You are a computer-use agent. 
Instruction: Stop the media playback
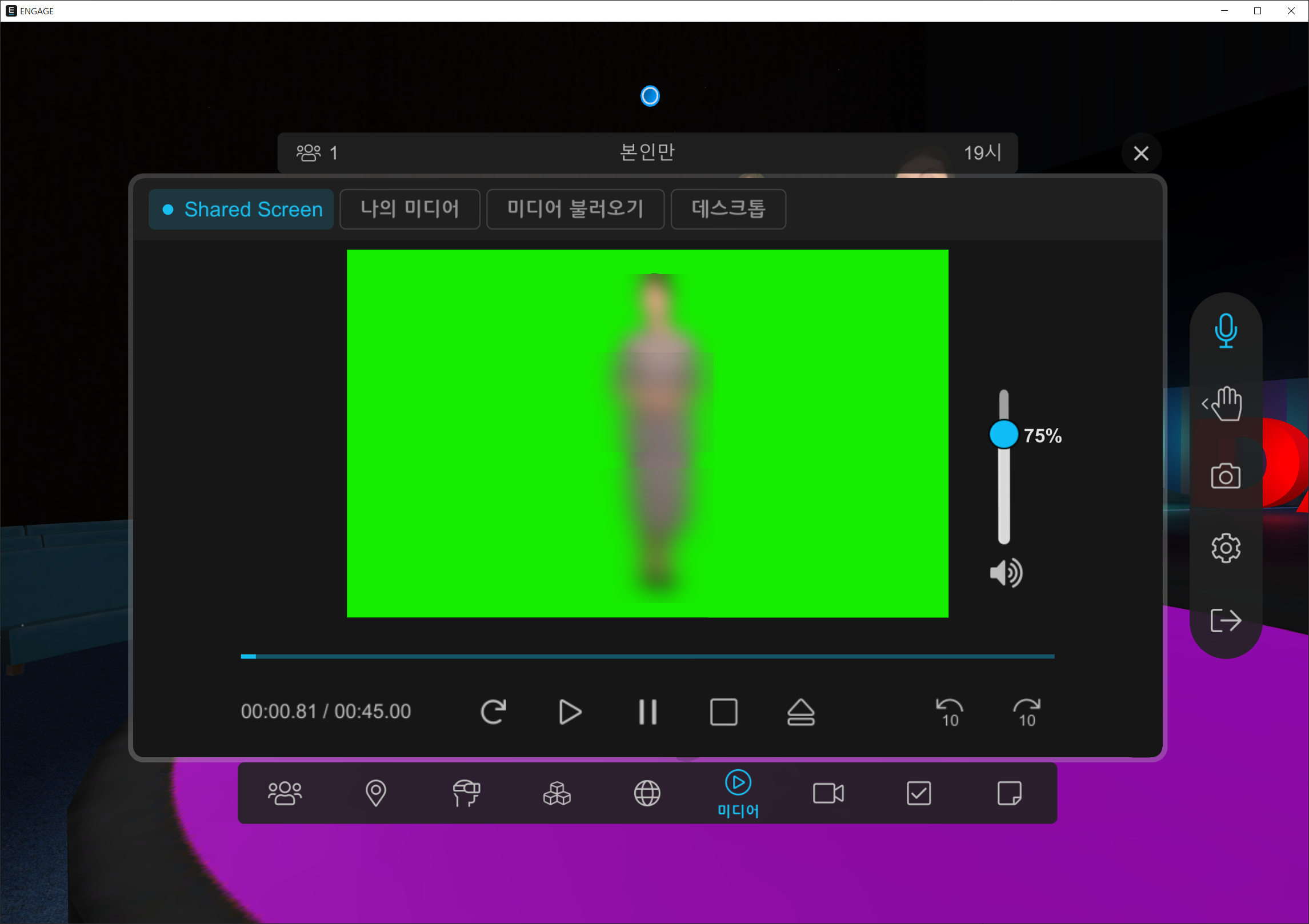pyautogui.click(x=723, y=712)
